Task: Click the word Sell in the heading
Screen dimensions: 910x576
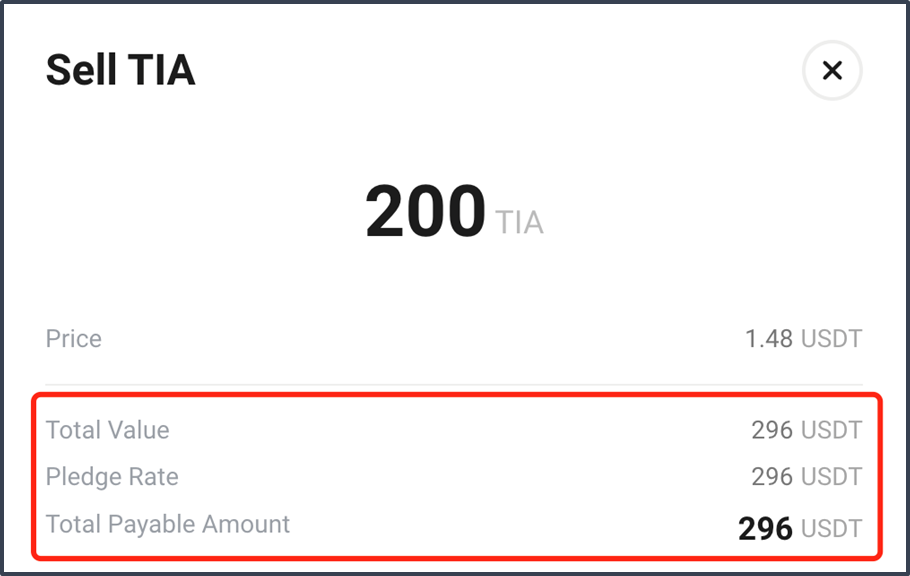Action: tap(81, 70)
